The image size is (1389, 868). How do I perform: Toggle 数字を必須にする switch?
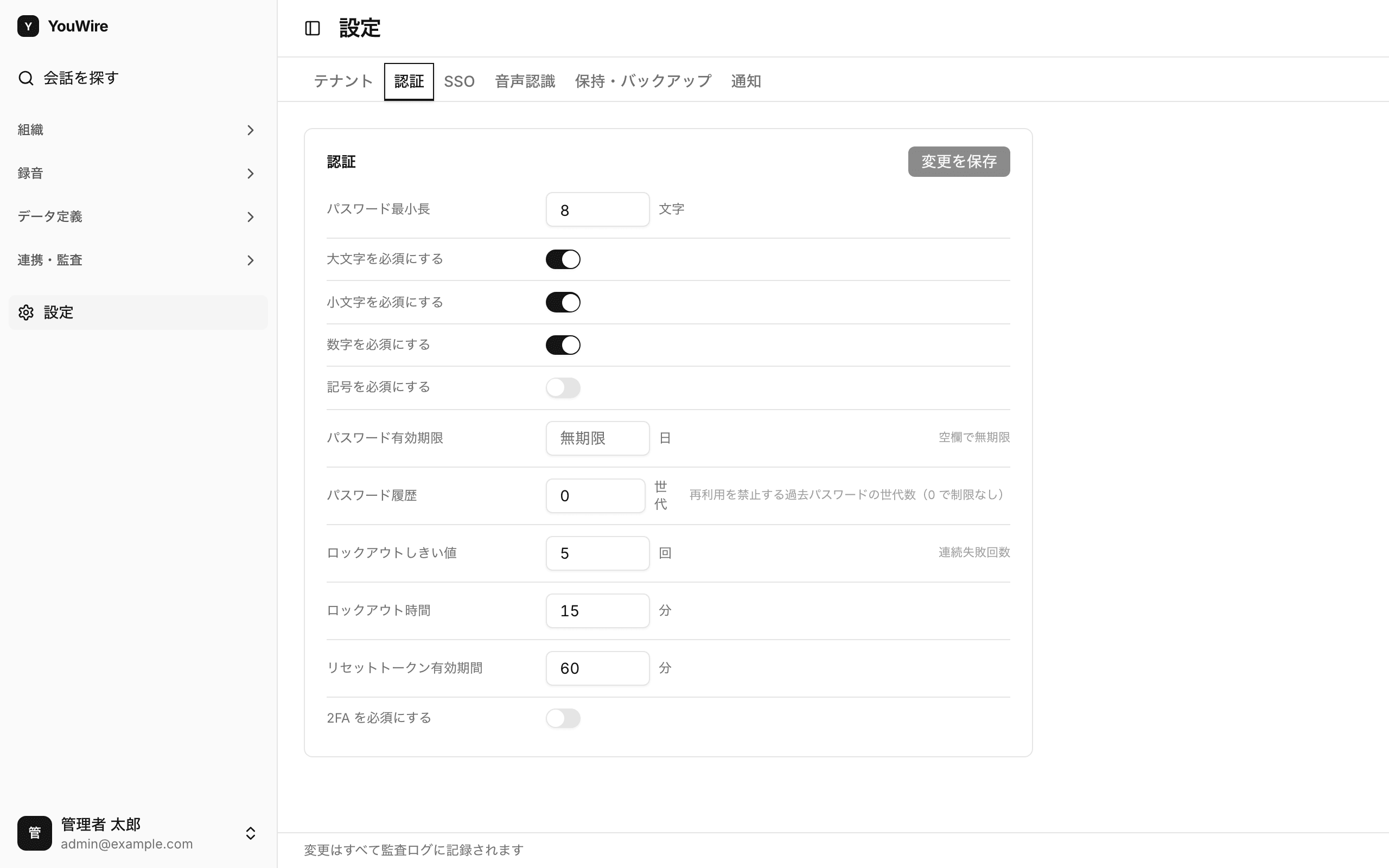(x=563, y=345)
